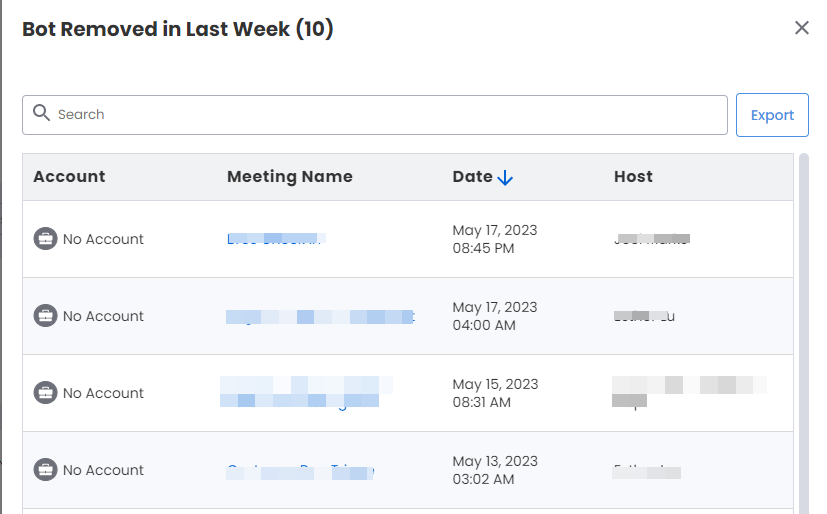Open meeting link dated May 17 08:45 PM
The image size is (827, 514).
[x=276, y=239]
